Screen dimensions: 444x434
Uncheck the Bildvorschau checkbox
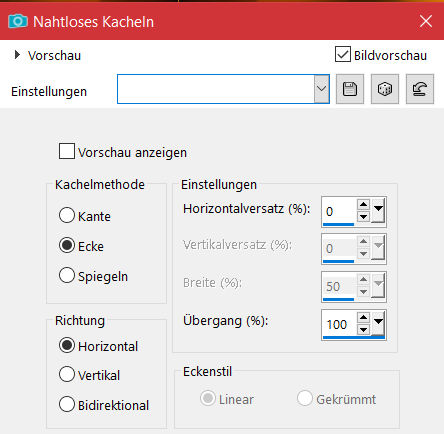point(343,54)
